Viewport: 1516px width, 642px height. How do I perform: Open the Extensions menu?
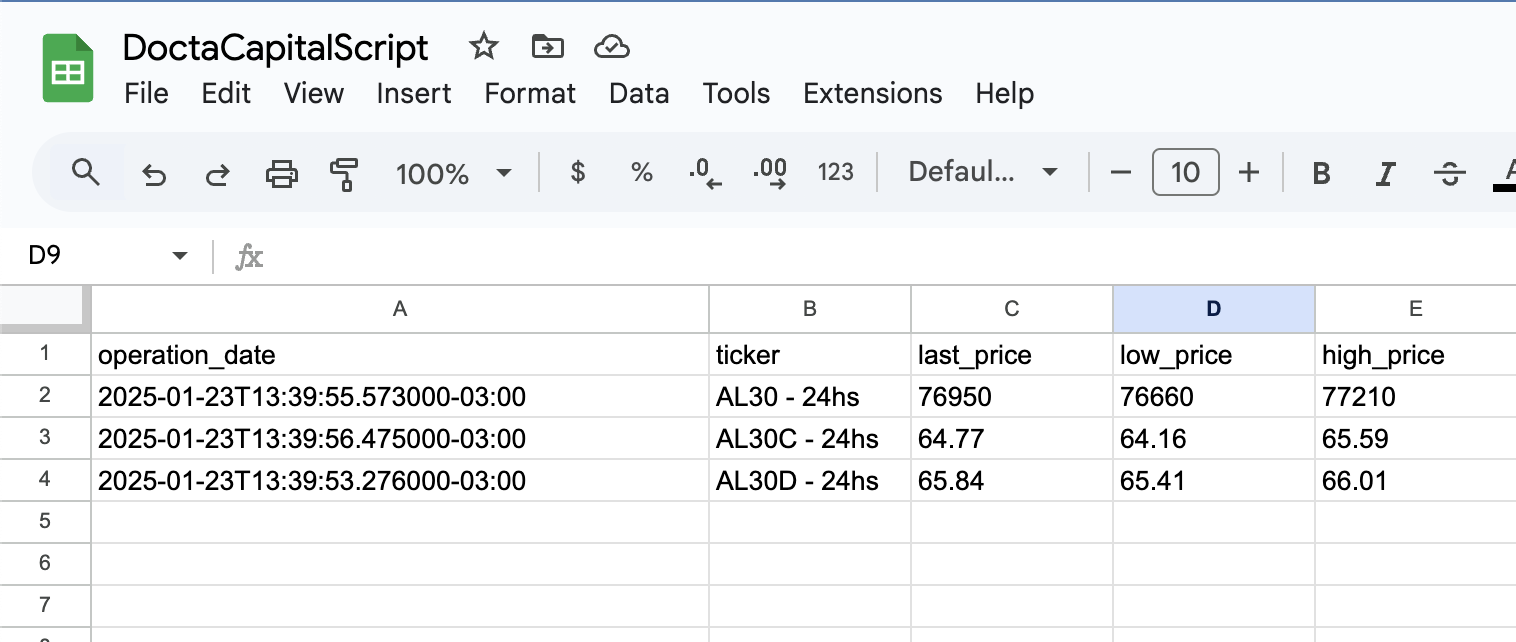872,93
